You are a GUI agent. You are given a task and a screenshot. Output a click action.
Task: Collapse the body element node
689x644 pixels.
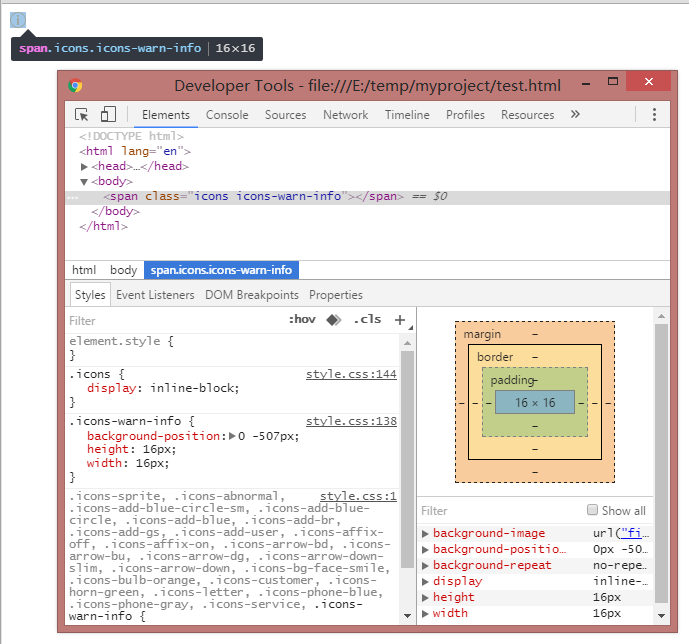pyautogui.click(x=85, y=181)
